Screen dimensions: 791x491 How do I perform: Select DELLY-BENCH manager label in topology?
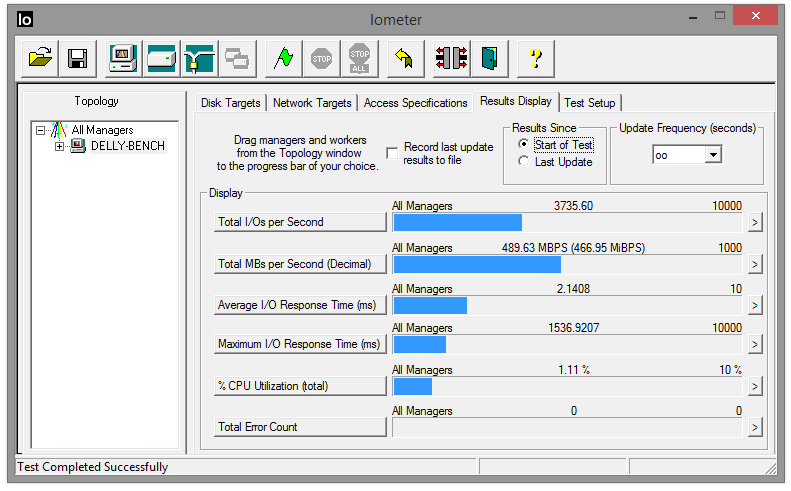point(128,146)
